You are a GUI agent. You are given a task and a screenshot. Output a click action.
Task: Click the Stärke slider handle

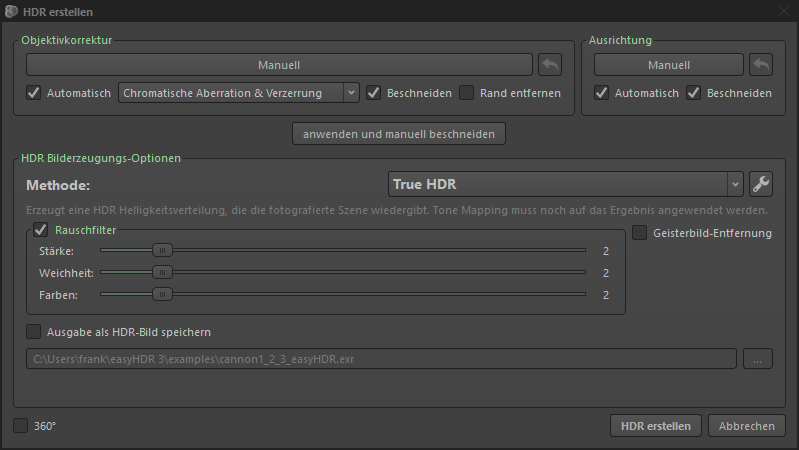tap(162, 251)
